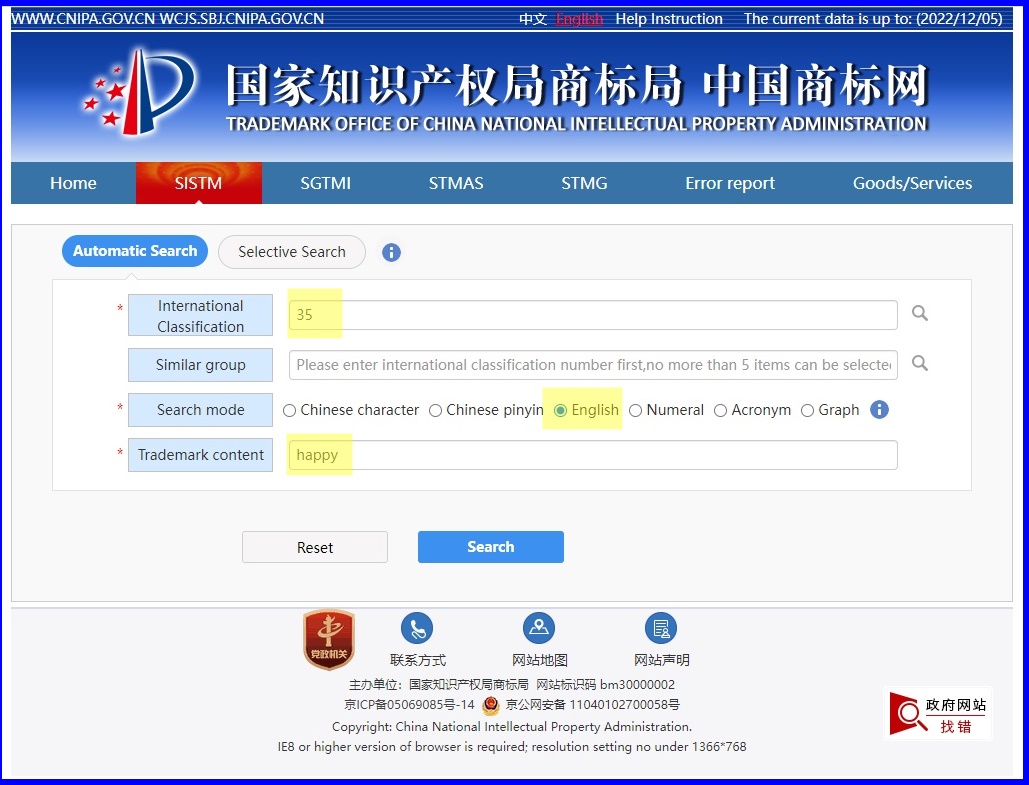Select the English search mode
Viewport: 1029px width, 785px height.
[560, 410]
